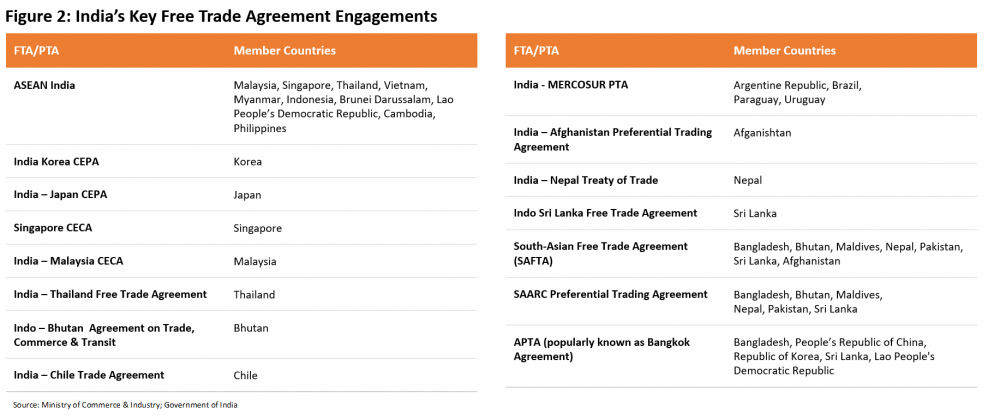Click the ASEAN India row label
The height and width of the screenshot is (419, 1000).
tap(45, 85)
